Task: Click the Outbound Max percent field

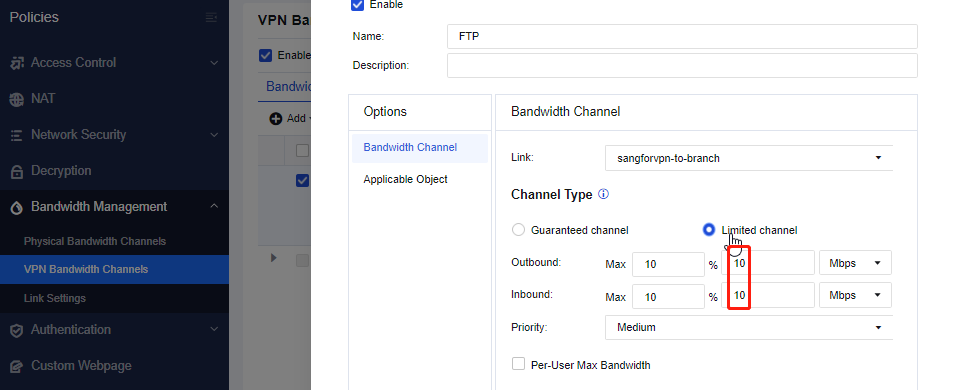Action: (668, 263)
